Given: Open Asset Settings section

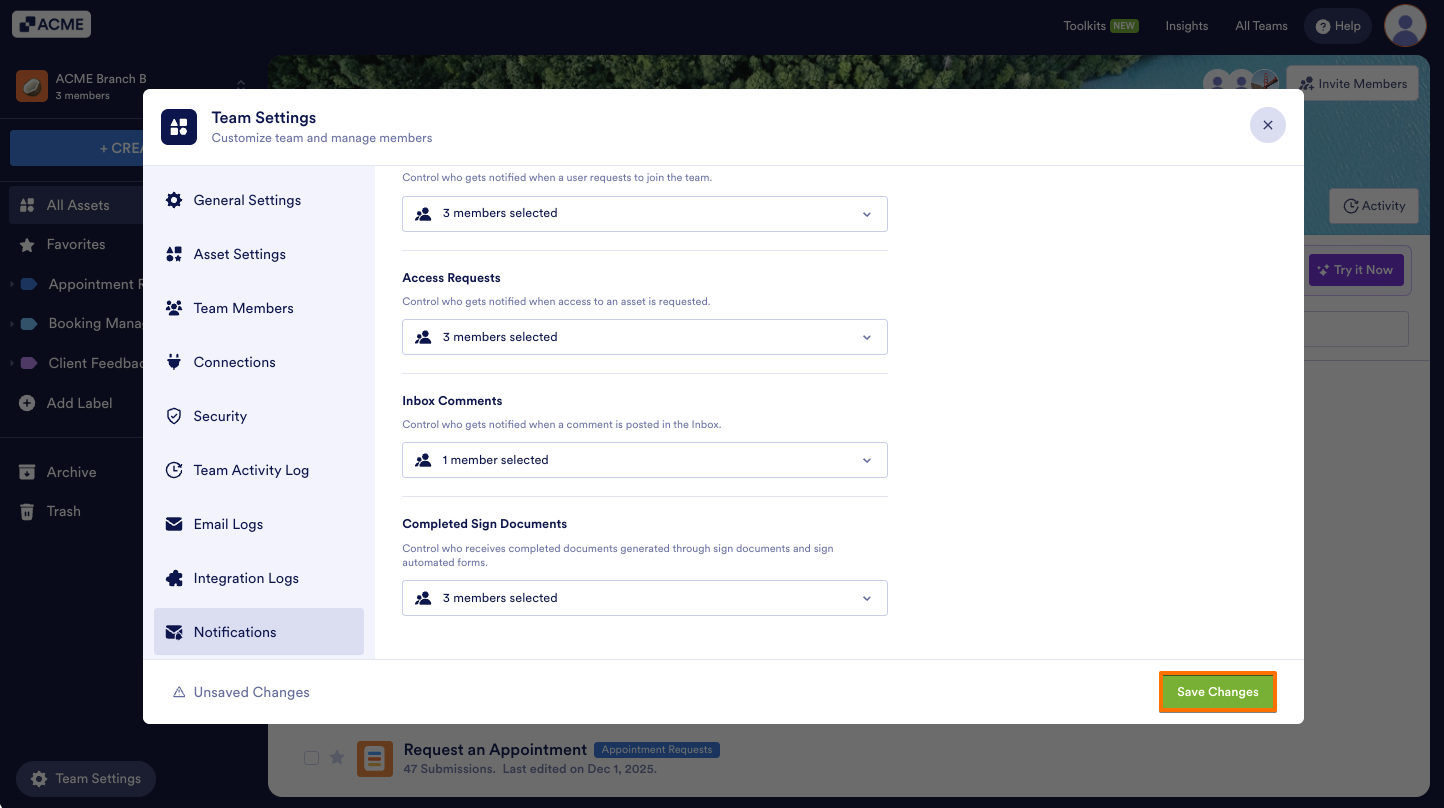Looking at the screenshot, I should tap(259, 254).
